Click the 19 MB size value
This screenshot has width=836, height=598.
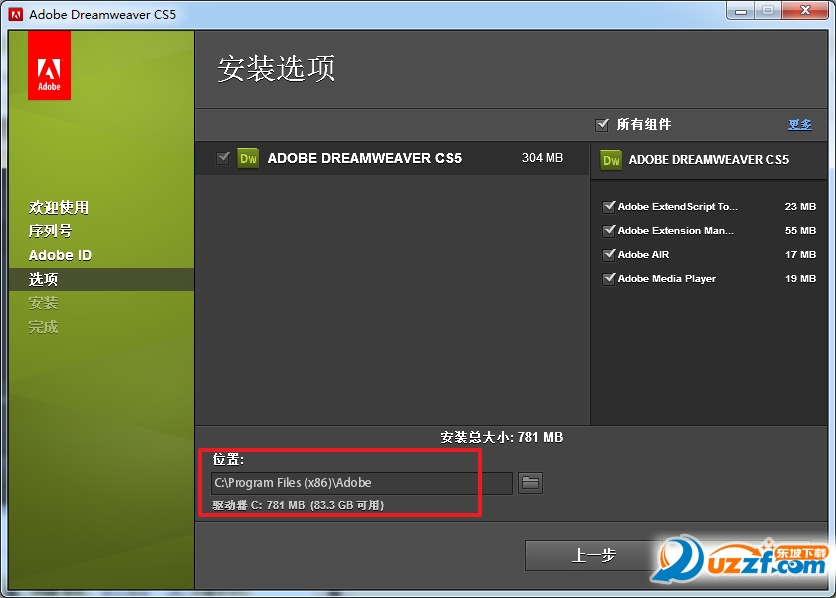(x=800, y=279)
